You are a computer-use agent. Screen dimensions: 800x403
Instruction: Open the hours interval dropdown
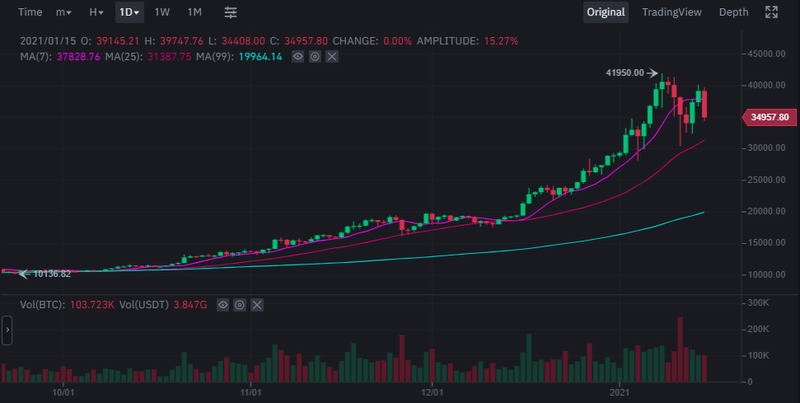point(96,12)
